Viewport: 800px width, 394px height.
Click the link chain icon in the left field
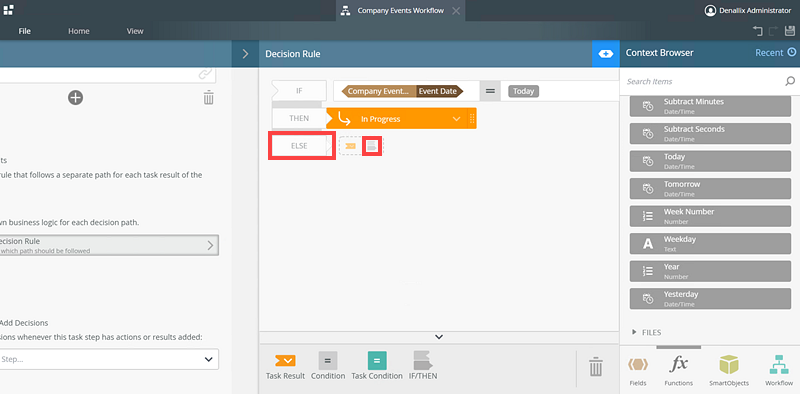pos(205,75)
